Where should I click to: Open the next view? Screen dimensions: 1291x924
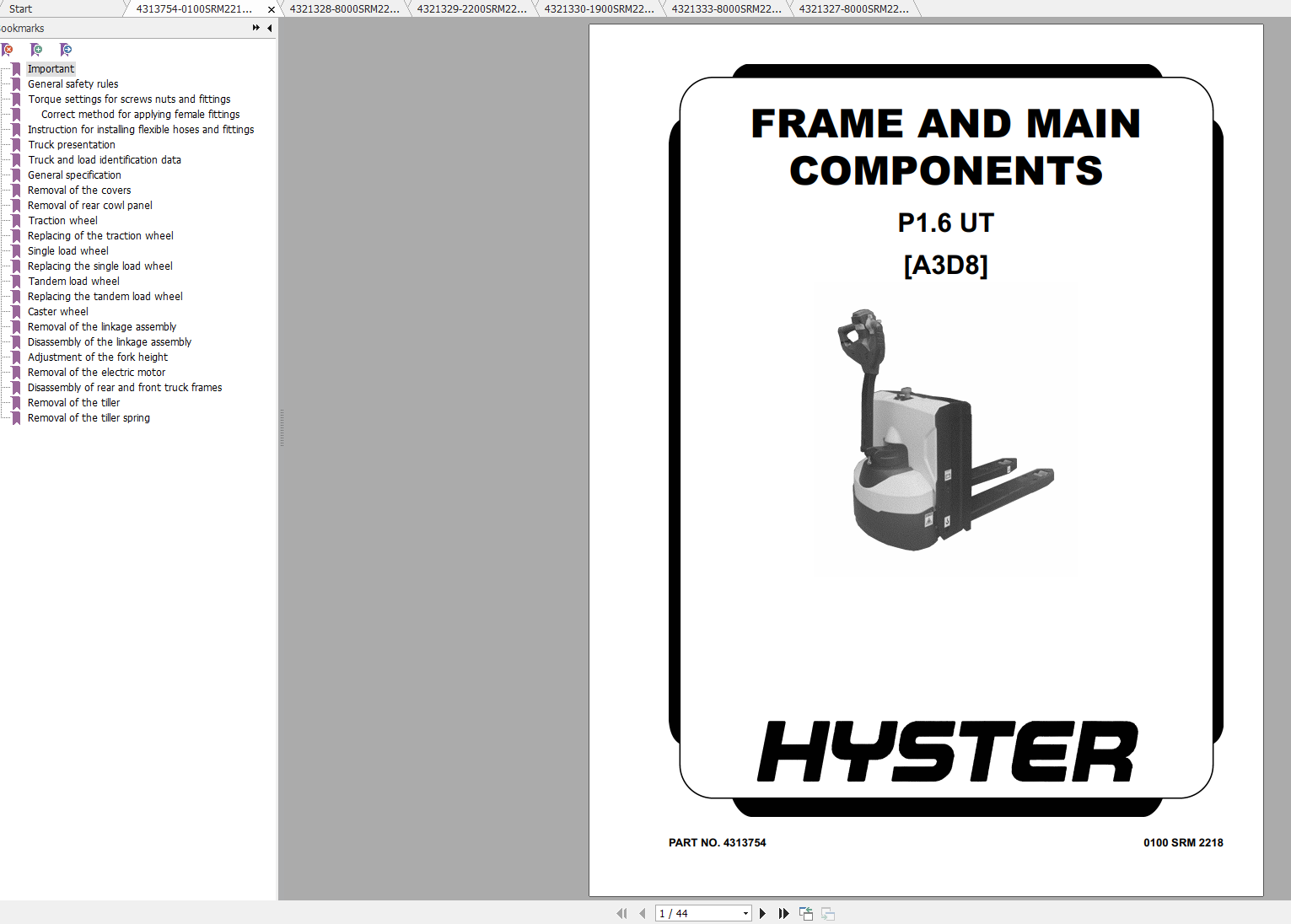coord(827,913)
